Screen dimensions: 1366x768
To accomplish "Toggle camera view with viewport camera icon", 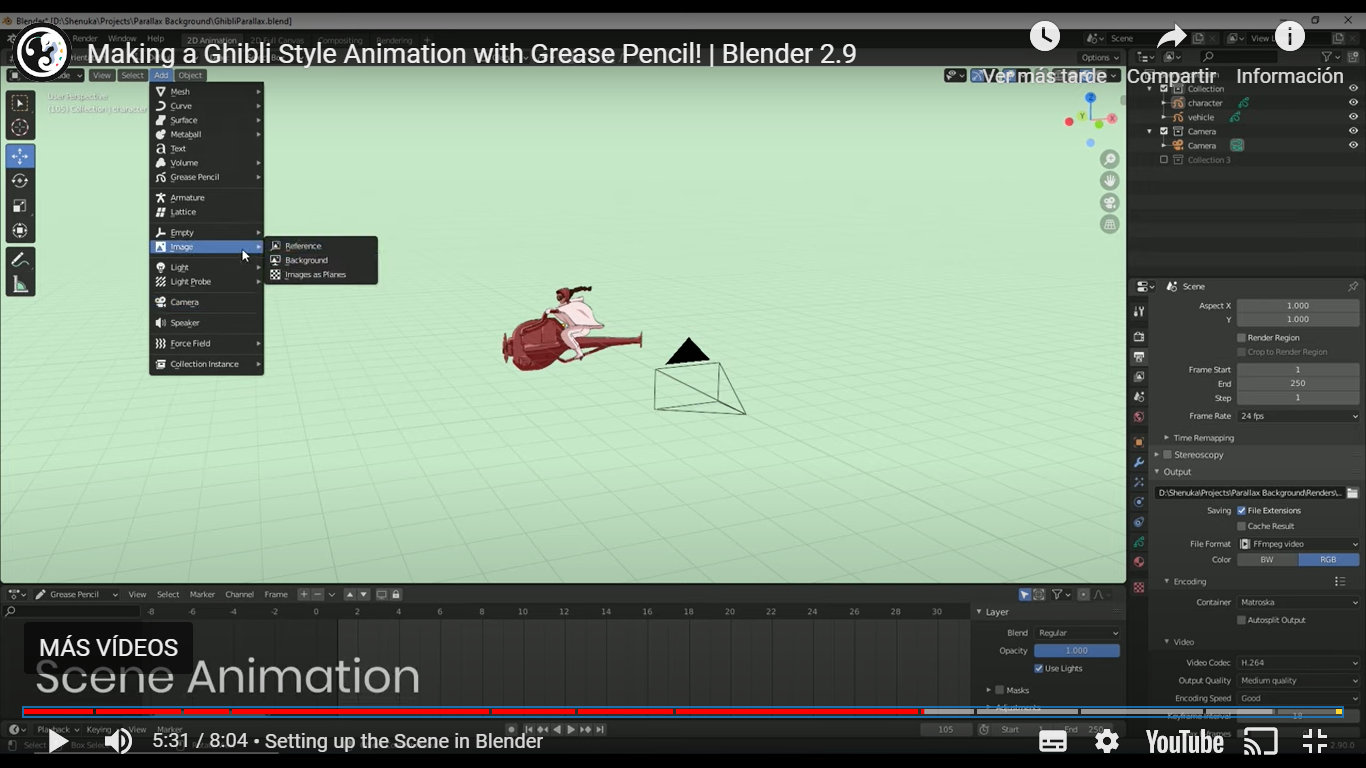I will (1109, 203).
